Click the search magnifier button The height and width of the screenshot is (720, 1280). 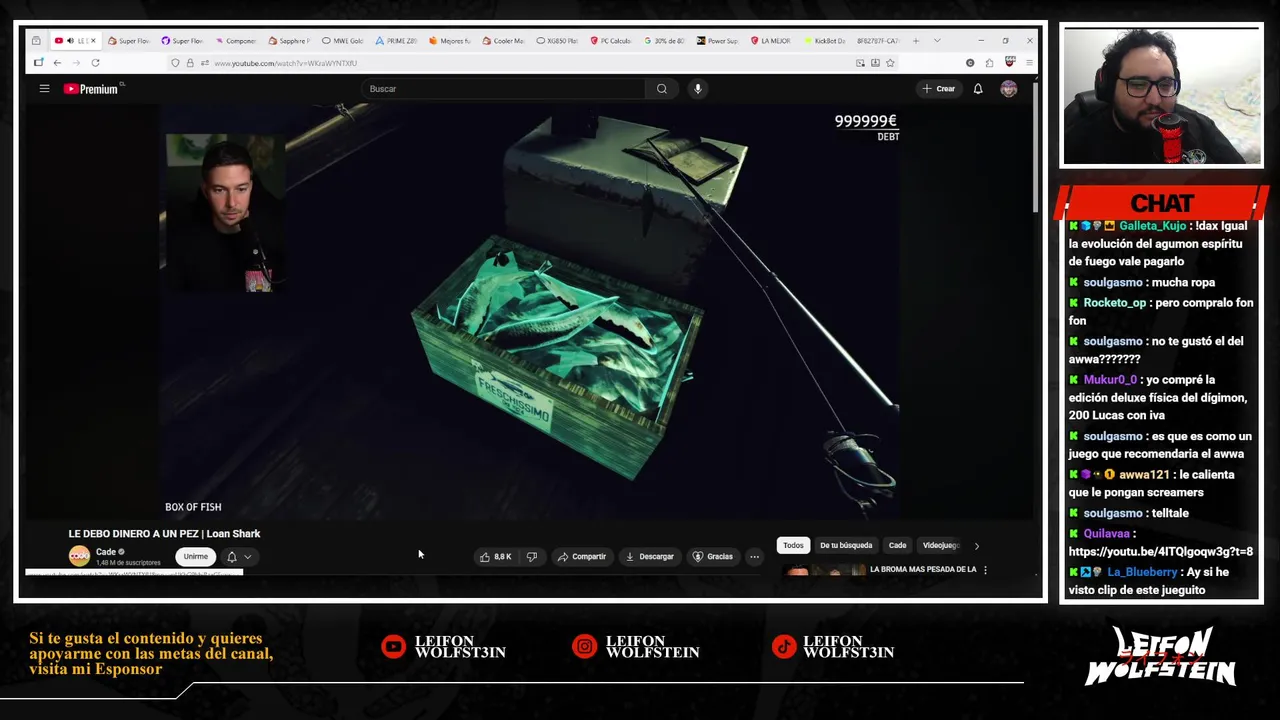pos(662,89)
